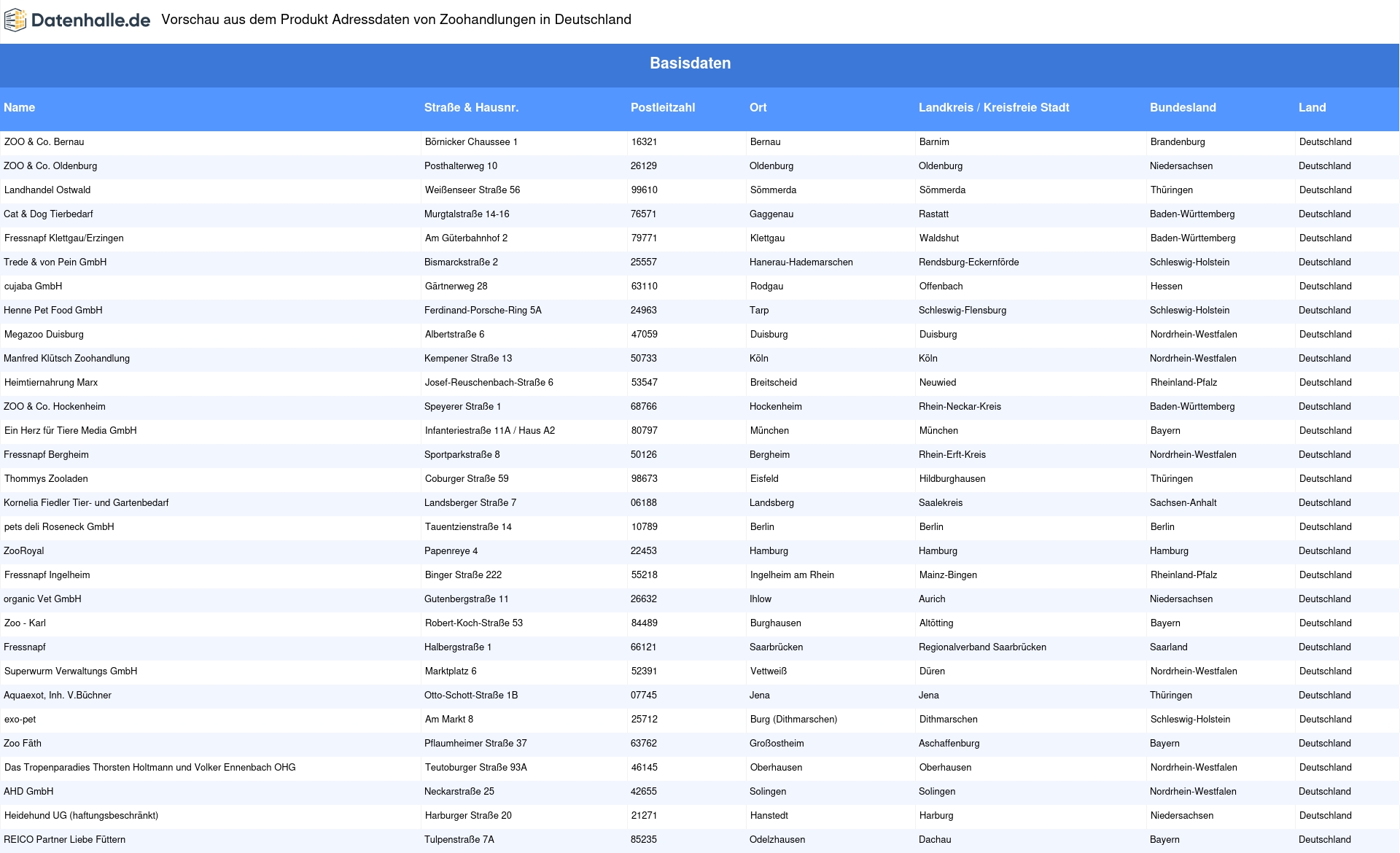
Task: Click the page title Vorschau aus dem Produkt
Action: pyautogui.click(x=396, y=20)
